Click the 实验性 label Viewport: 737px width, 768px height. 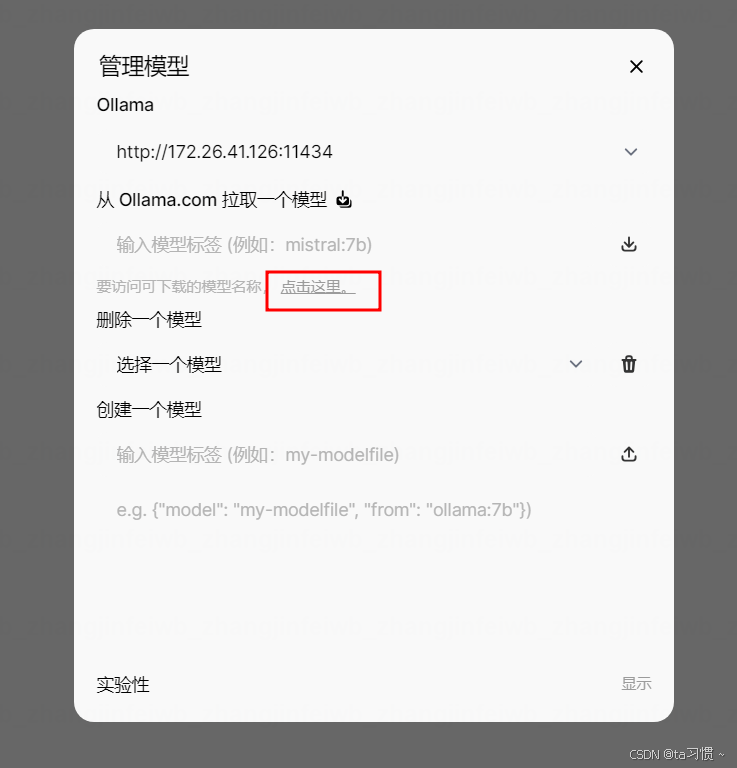(x=123, y=684)
